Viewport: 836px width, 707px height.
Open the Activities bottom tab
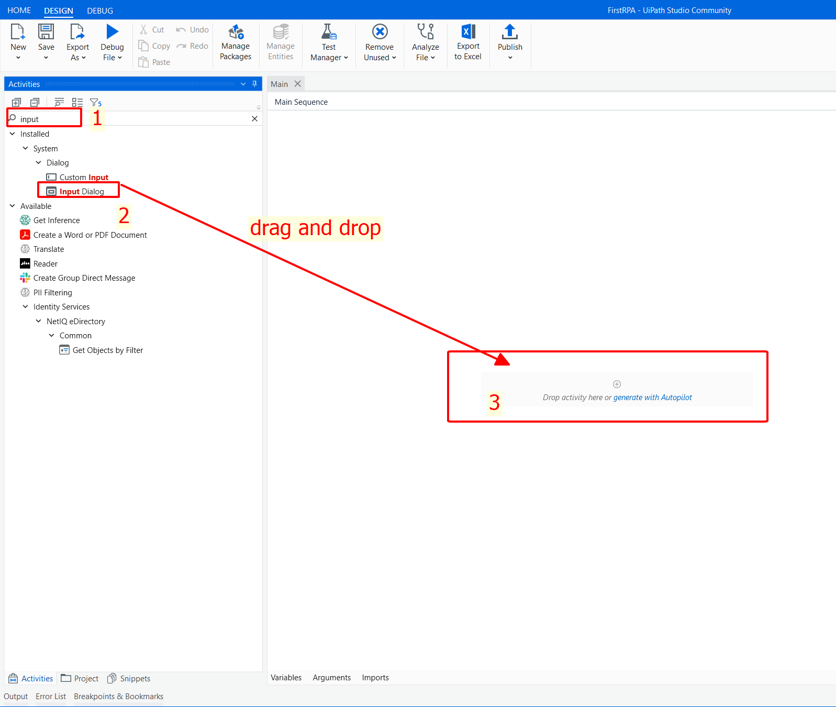[31, 678]
